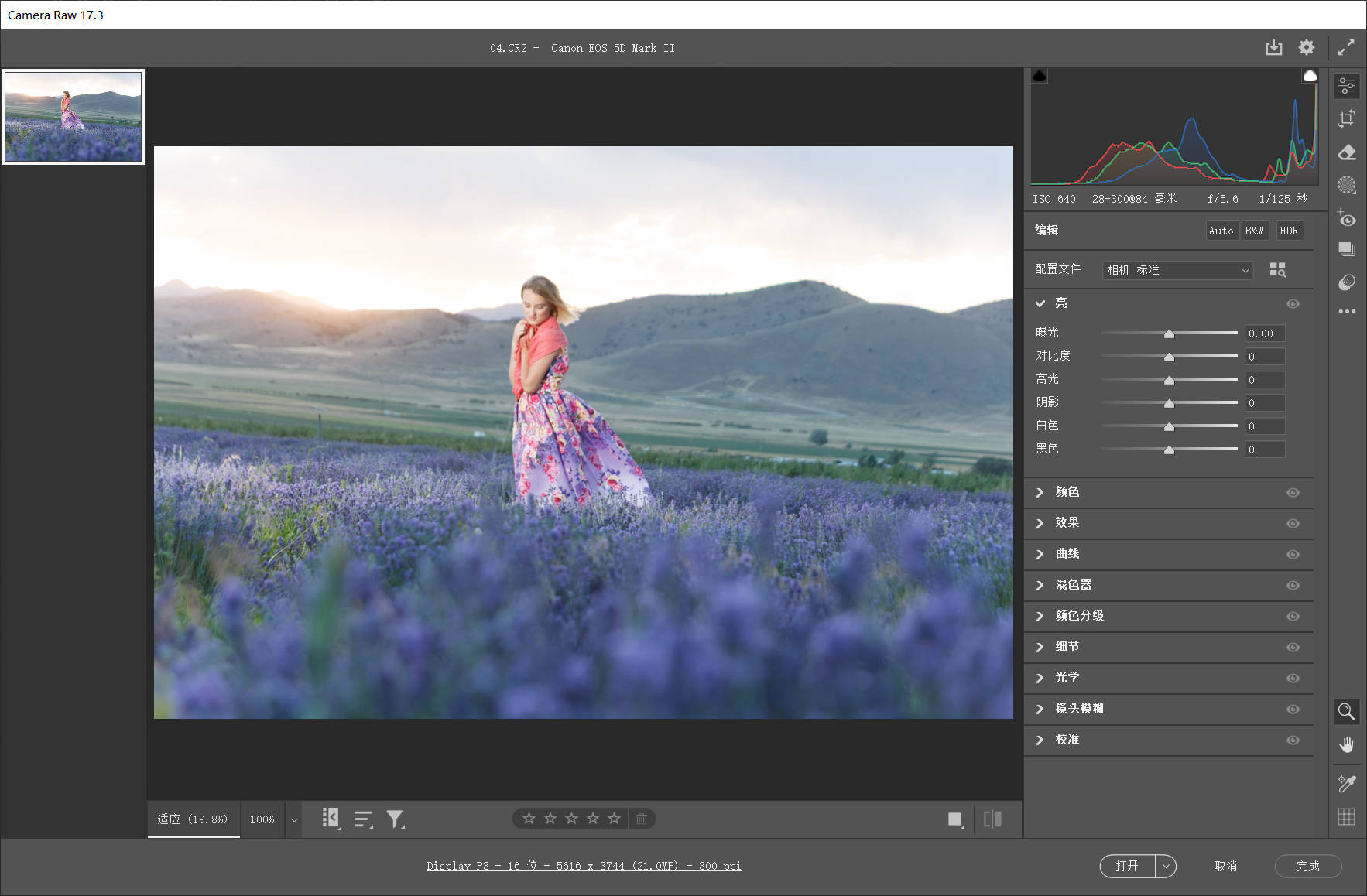Expand the 颜色 panel section
Screen dimensions: 1367x896
[x=1040, y=492]
